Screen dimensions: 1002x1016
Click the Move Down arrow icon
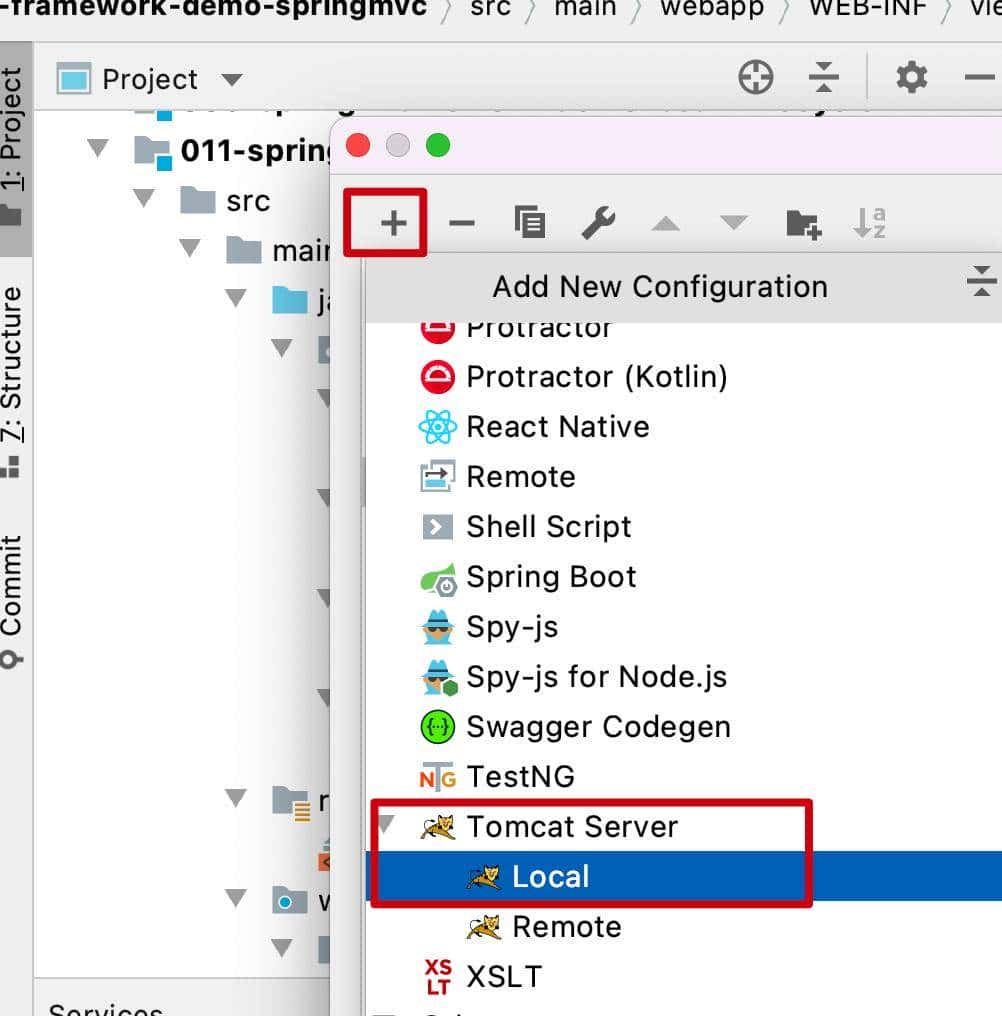pyautogui.click(x=734, y=222)
